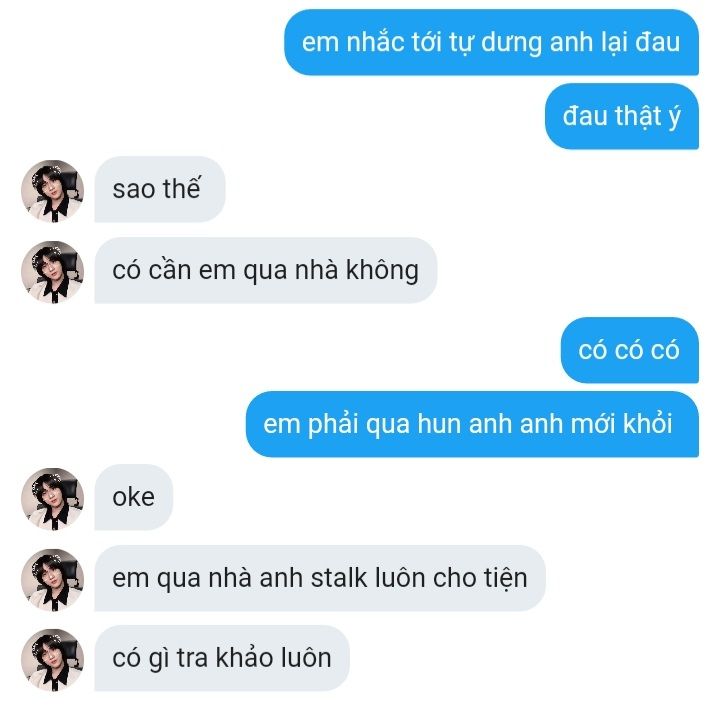Click the gray 'oke' message bubble
Image resolution: width=720 pixels, height=713 pixels.
coord(134,497)
